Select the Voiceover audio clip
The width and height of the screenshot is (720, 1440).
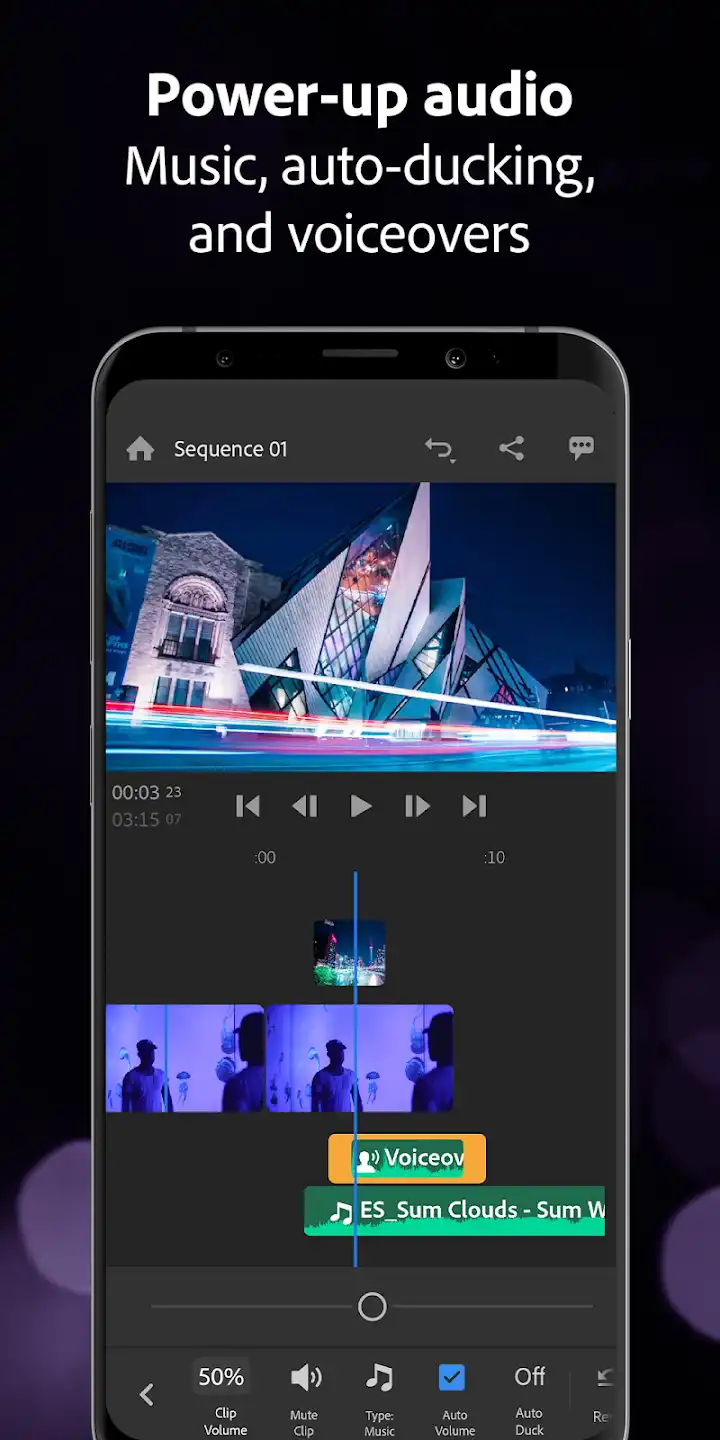pos(407,1159)
